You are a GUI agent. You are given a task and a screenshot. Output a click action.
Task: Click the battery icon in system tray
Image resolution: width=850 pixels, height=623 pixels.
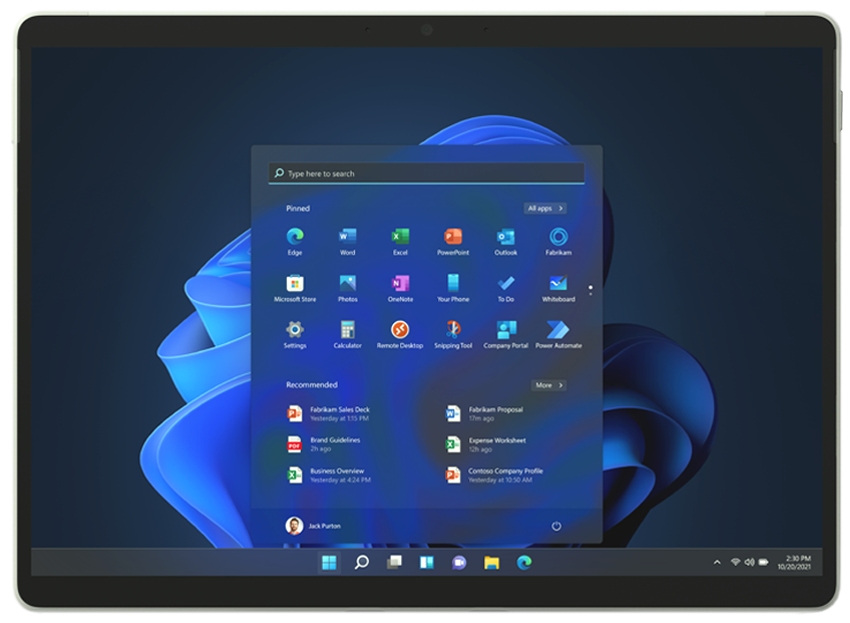click(763, 562)
